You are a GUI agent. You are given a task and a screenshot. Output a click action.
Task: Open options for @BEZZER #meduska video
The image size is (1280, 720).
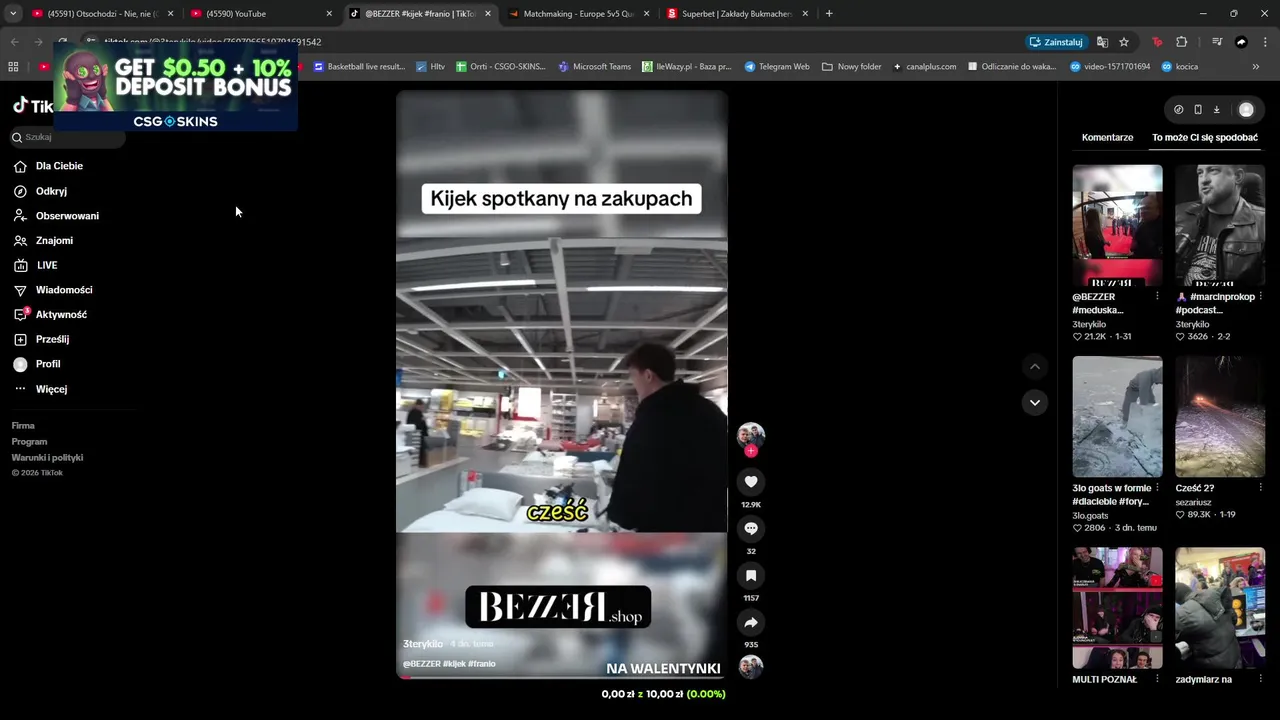pyautogui.click(x=1157, y=297)
